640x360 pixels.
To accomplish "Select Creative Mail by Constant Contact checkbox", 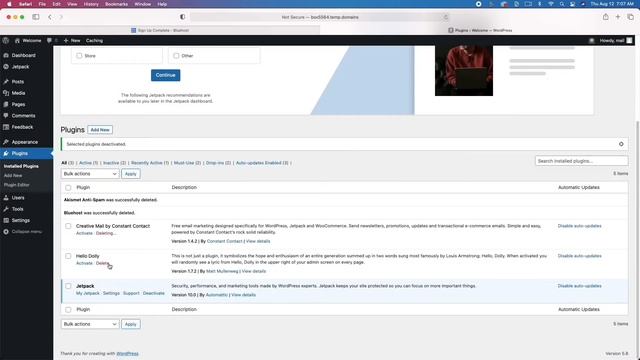I will [68, 226].
